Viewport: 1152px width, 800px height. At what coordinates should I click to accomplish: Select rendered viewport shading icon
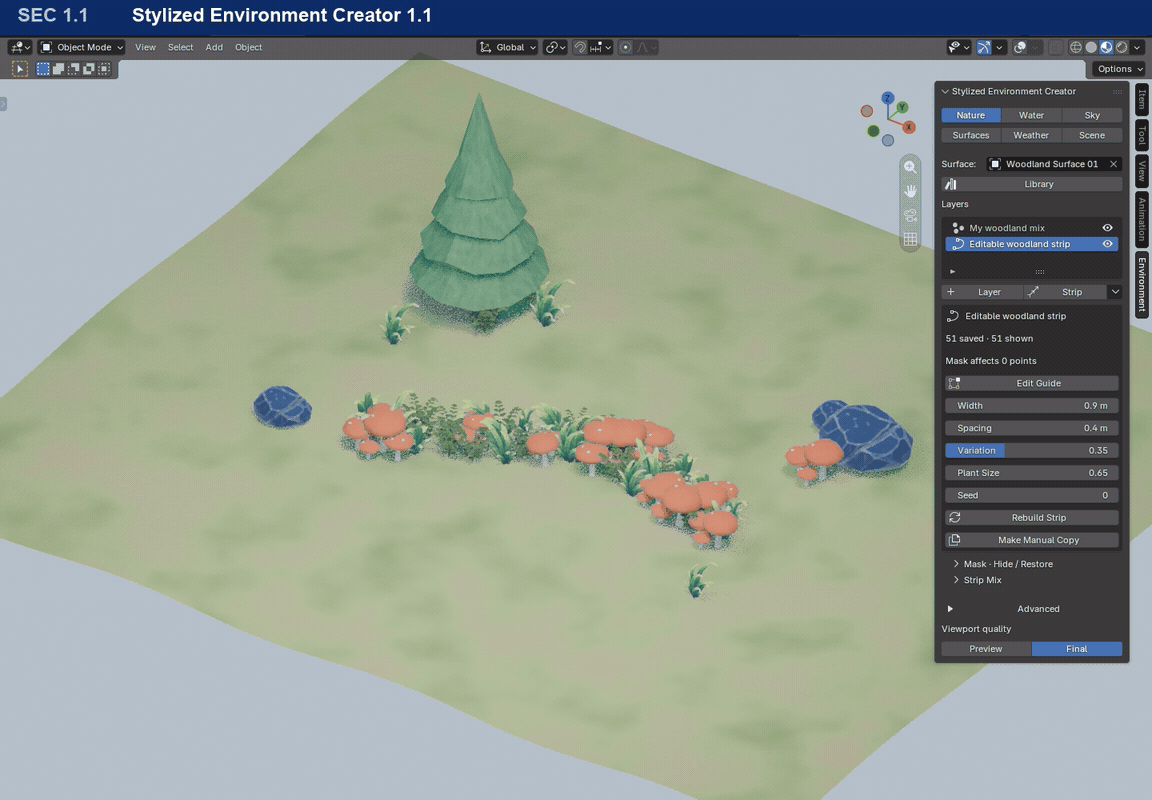[x=1122, y=47]
